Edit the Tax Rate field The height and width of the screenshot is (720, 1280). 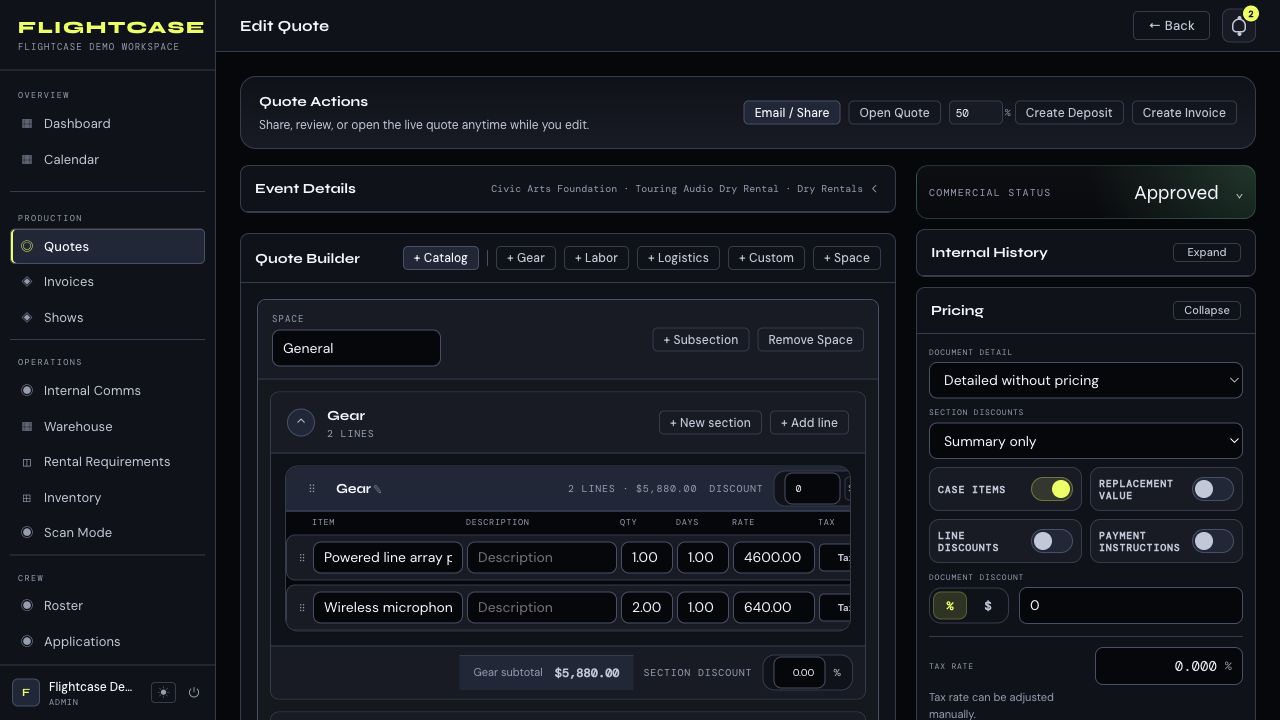point(1169,666)
